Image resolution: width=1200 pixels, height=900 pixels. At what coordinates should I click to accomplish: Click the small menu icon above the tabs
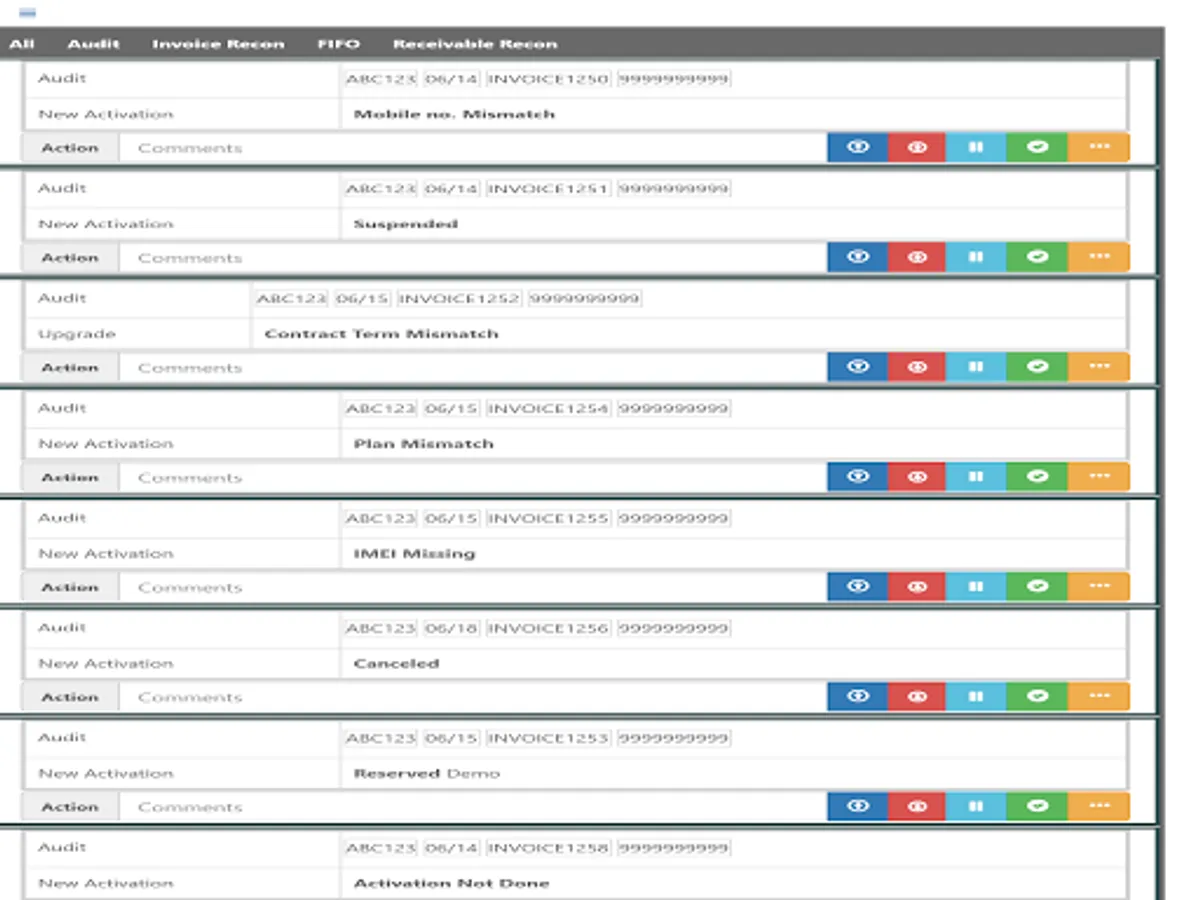(27, 13)
